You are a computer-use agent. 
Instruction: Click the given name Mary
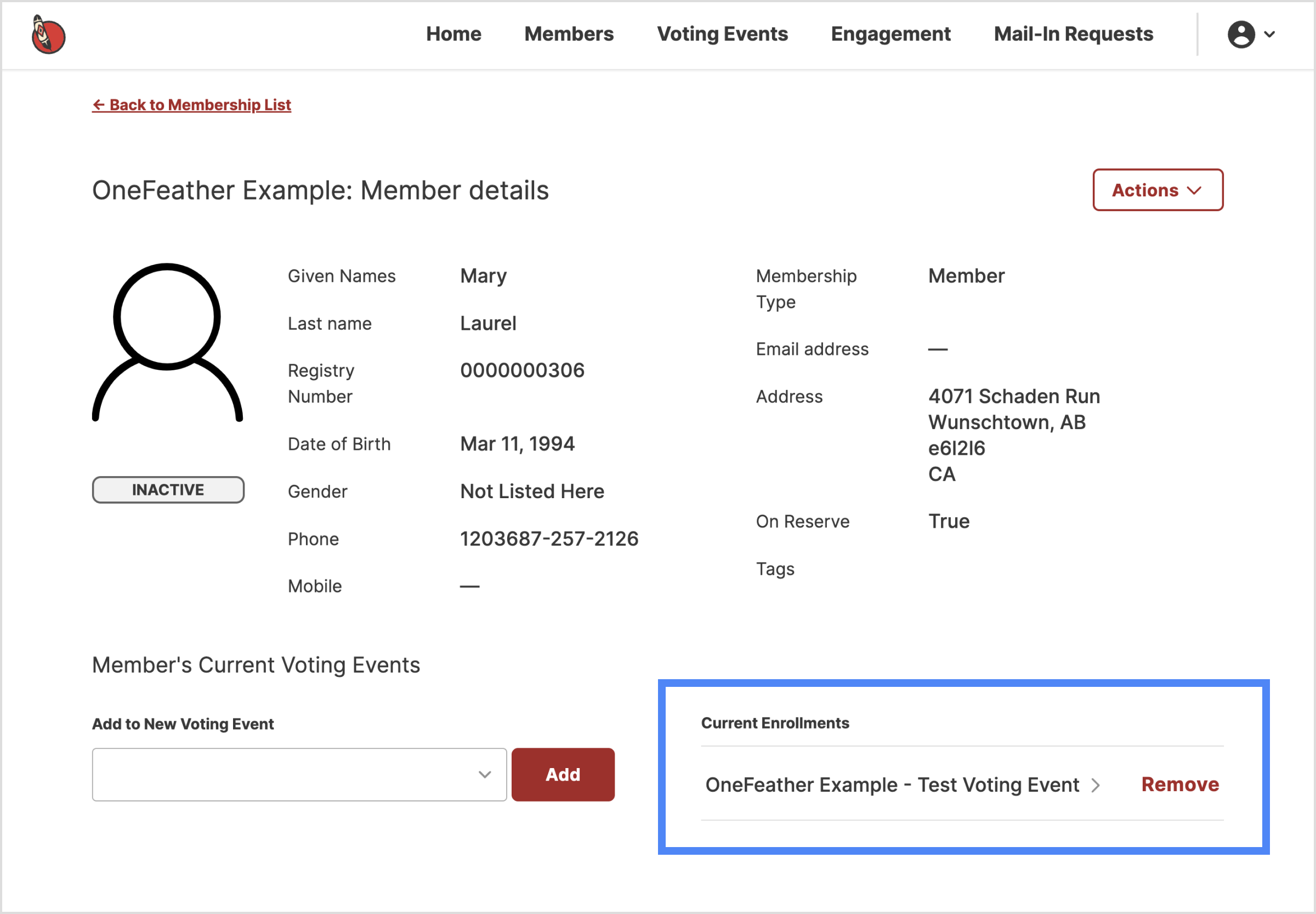click(483, 277)
